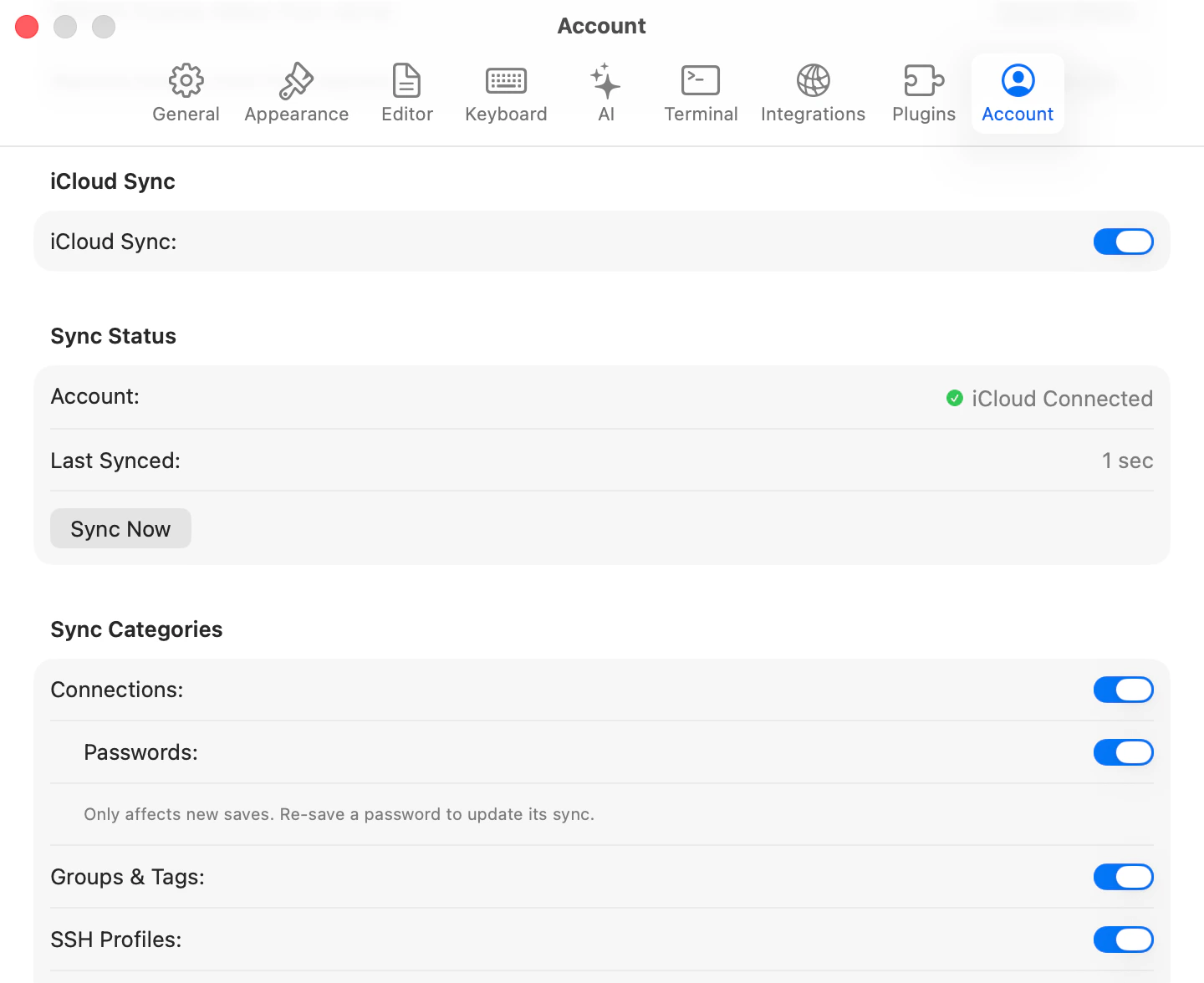This screenshot has width=1204, height=983.
Task: Disable the iCloud Sync toggle
Action: [1124, 242]
